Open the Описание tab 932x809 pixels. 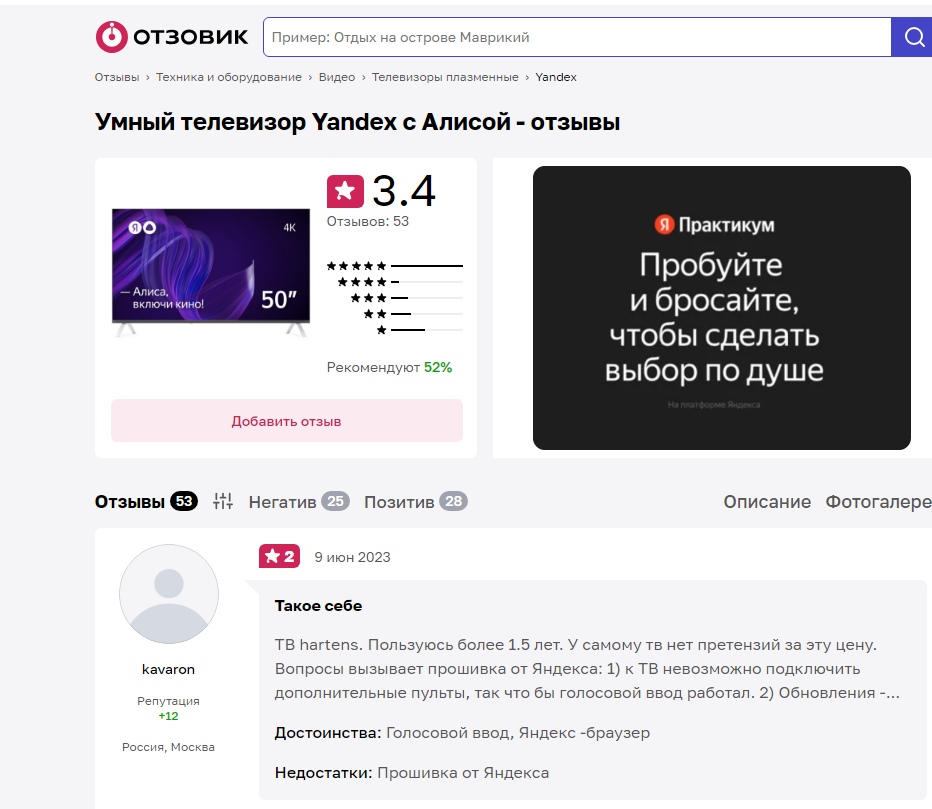coord(767,502)
